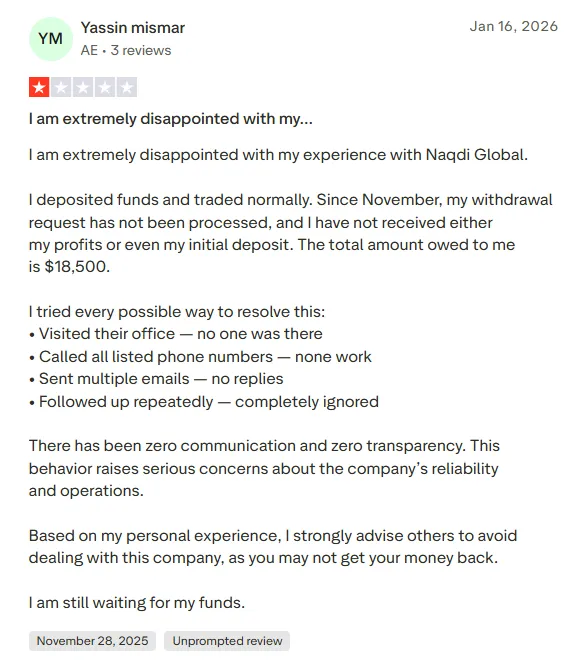Open the review title "I am extremely disappointed with my..."

pos(171,119)
